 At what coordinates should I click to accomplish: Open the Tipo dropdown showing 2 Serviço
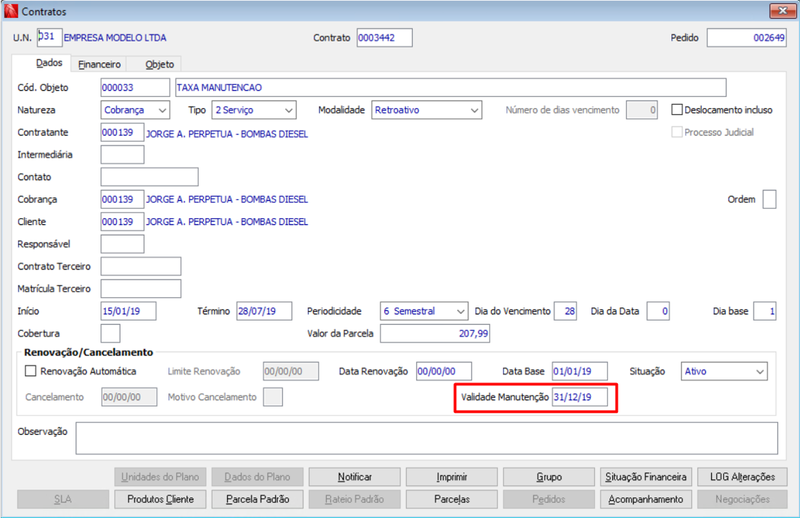tap(254, 110)
